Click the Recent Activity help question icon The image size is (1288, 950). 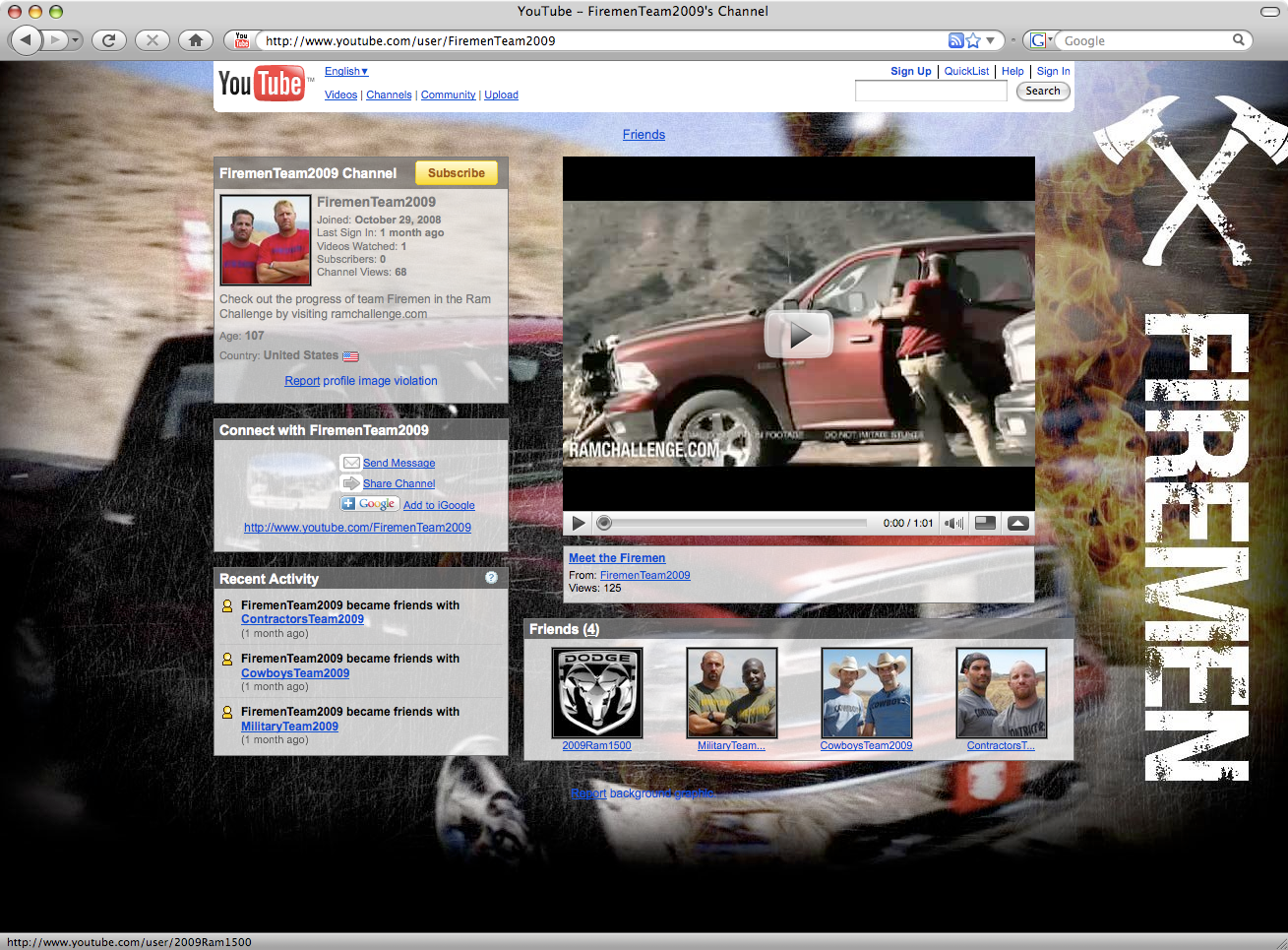(x=491, y=578)
